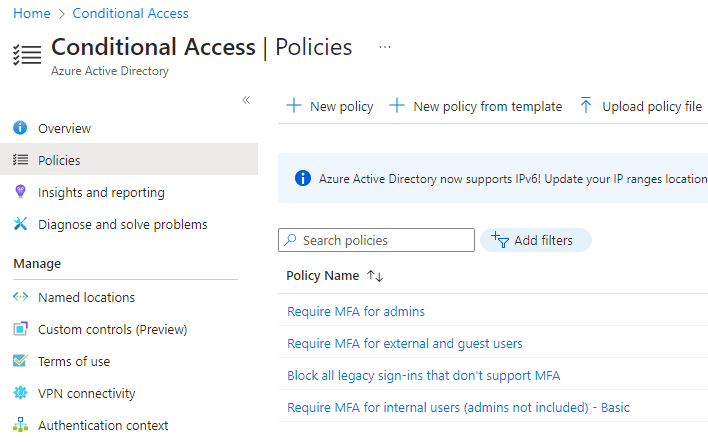The width and height of the screenshot is (708, 442).
Task: Open Require MFA for admins policy
Action: (x=356, y=312)
